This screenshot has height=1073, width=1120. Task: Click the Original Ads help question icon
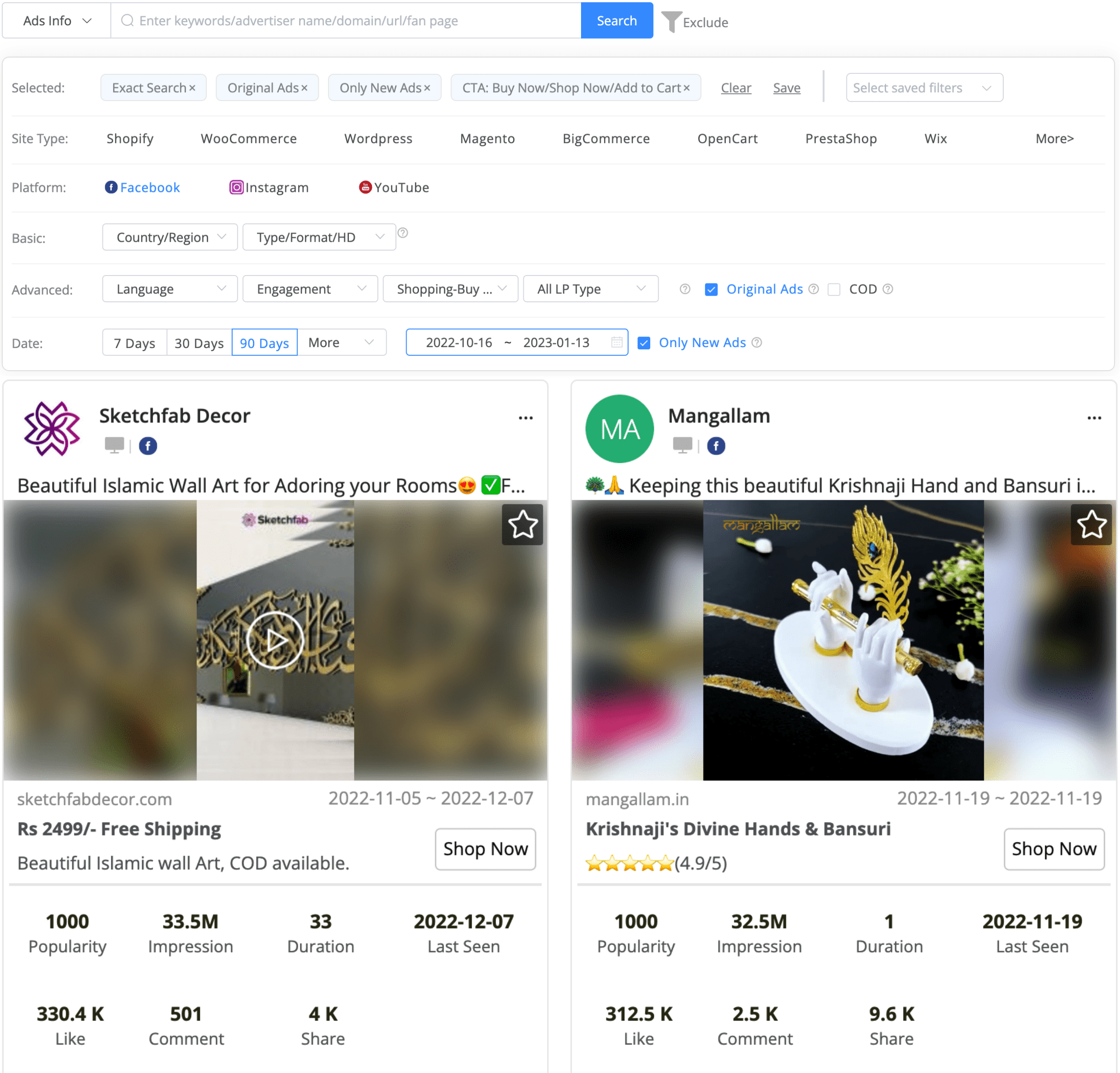[814, 289]
